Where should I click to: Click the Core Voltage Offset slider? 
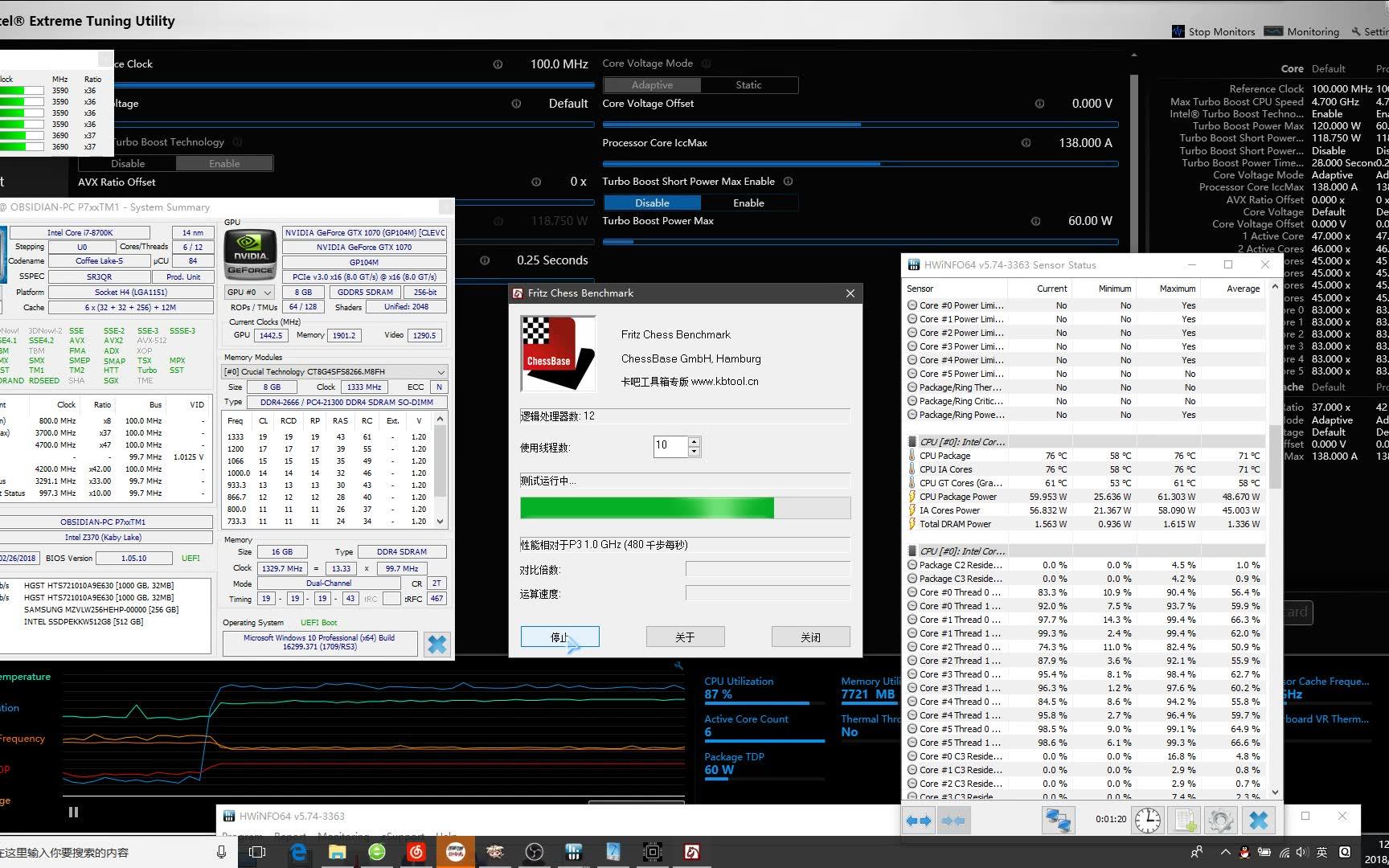coord(860,125)
